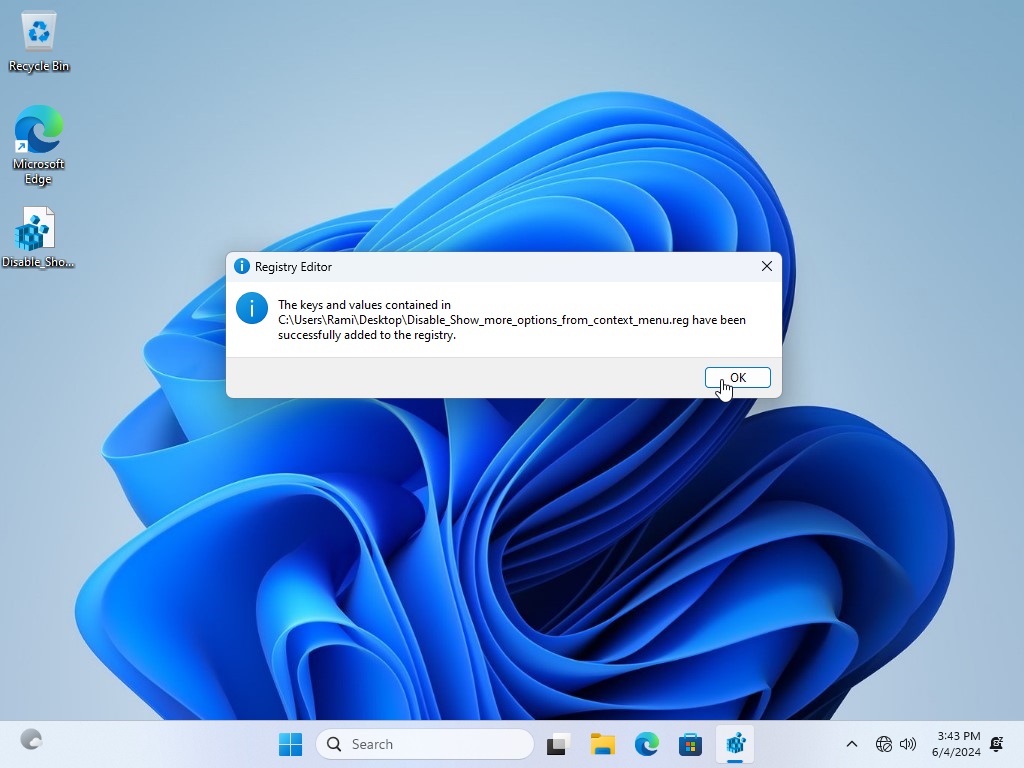The image size is (1024, 768).
Task: Open the Widgets icon at taskbar left
Action: click(x=32, y=740)
